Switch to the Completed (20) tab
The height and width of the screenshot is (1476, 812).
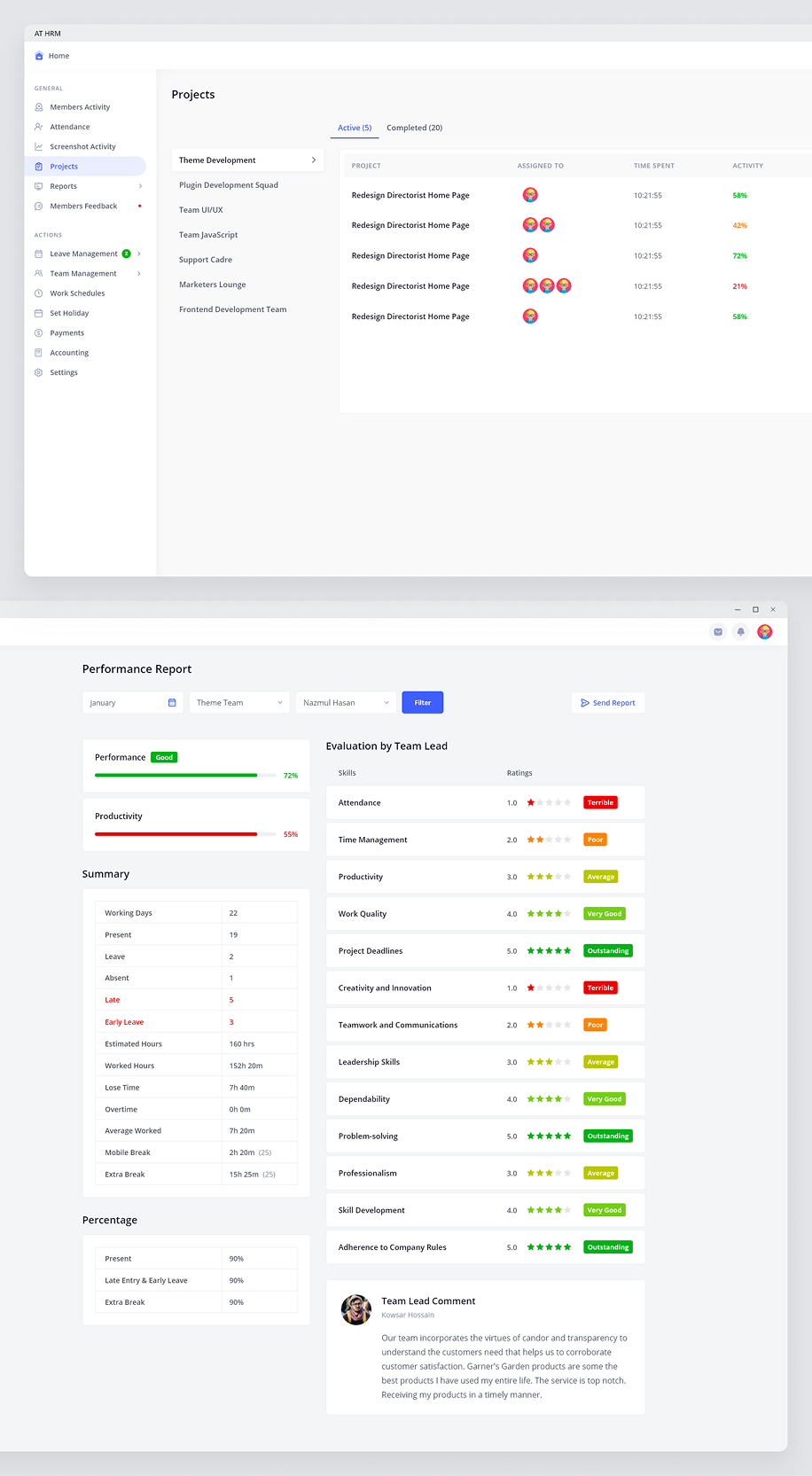coord(414,128)
